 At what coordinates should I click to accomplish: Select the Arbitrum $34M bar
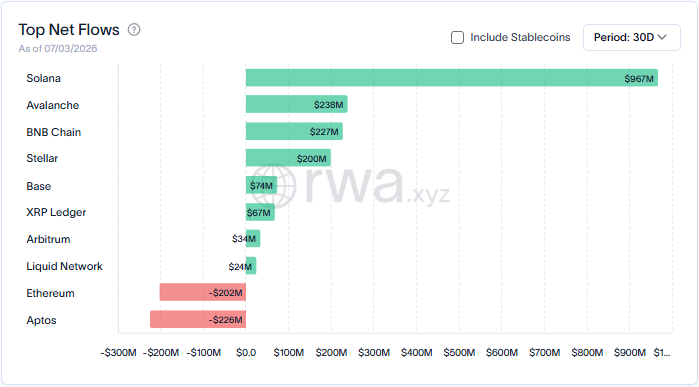click(x=253, y=239)
